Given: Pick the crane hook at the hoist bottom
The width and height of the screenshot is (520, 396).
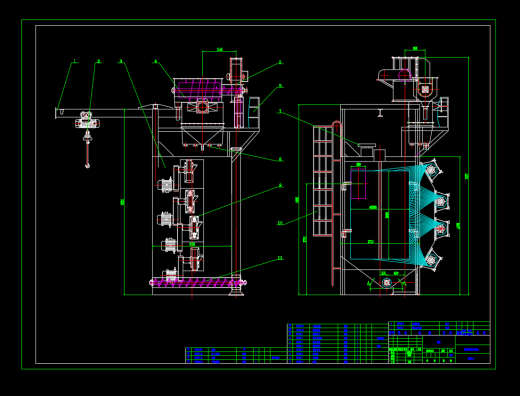Looking at the screenshot, I should (87, 165).
